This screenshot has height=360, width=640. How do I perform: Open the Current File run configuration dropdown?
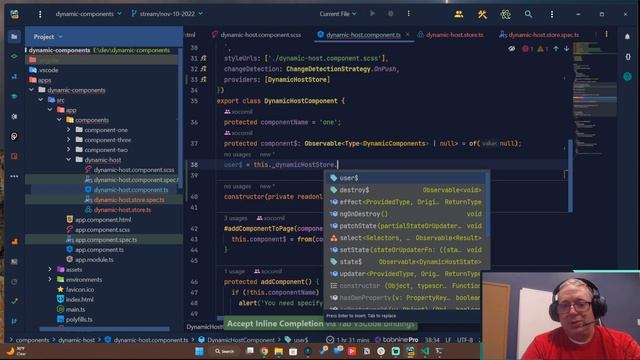click(x=338, y=14)
